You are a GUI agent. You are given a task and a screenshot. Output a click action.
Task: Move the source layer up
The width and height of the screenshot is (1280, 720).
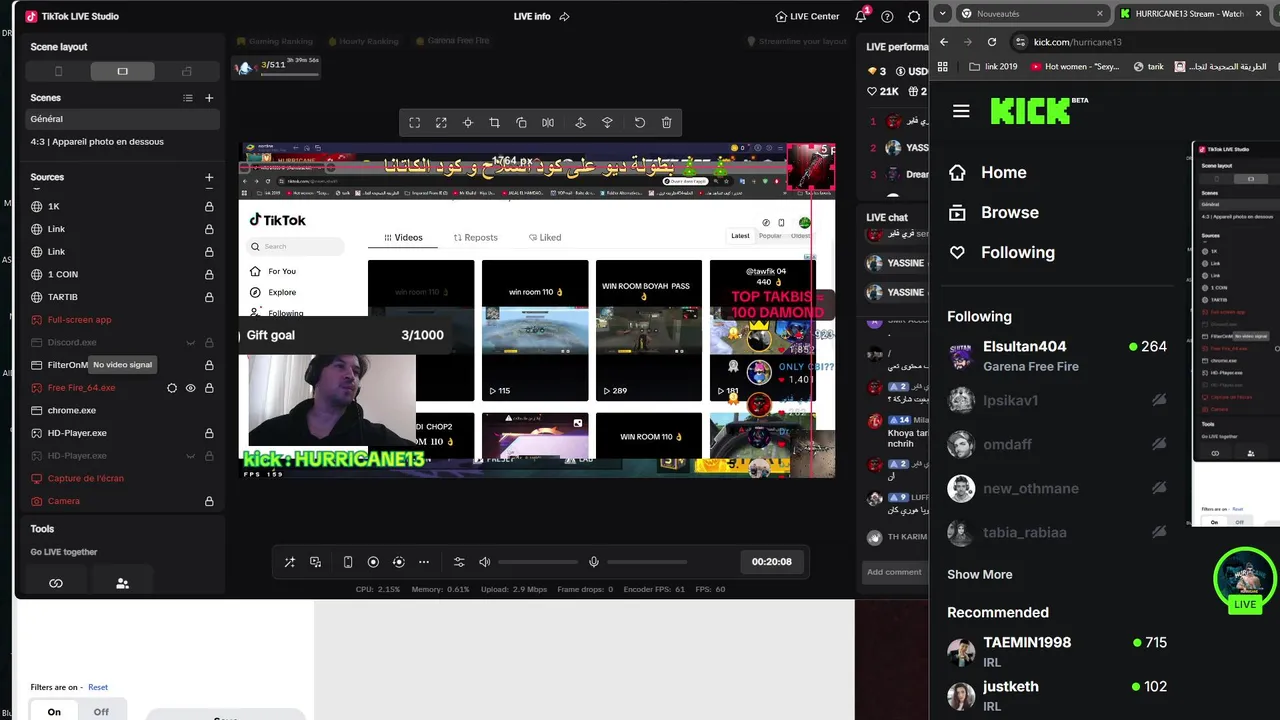point(580,123)
